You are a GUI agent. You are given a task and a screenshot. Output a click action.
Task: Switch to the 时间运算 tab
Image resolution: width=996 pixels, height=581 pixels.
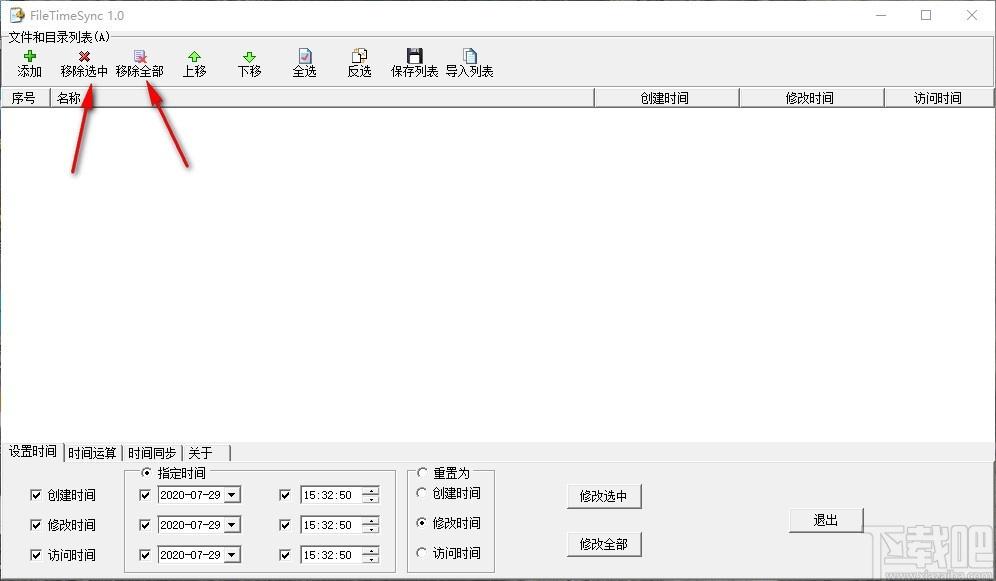[x=92, y=453]
